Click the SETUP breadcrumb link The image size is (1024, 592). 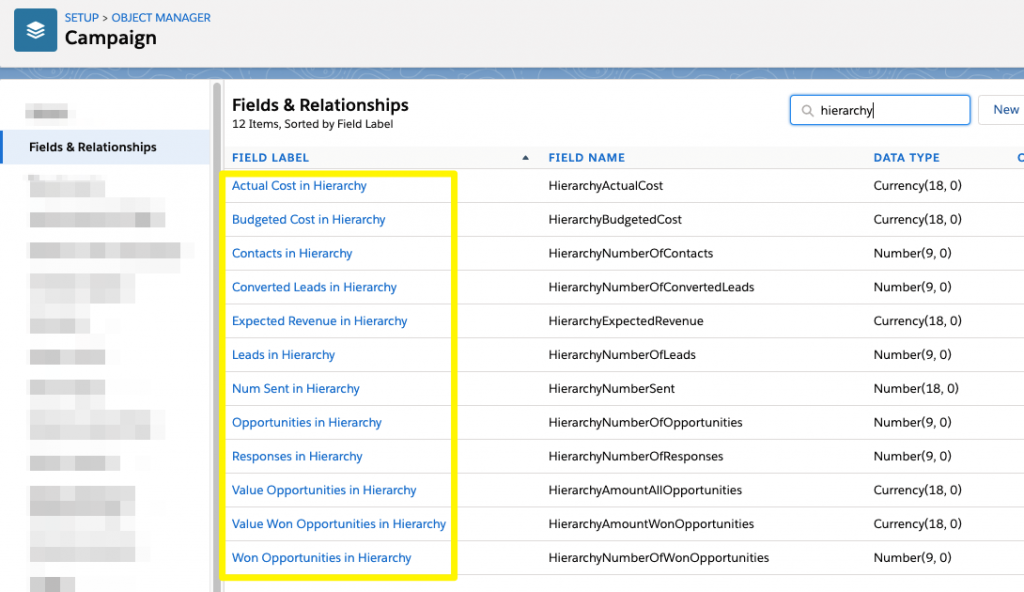click(x=81, y=17)
